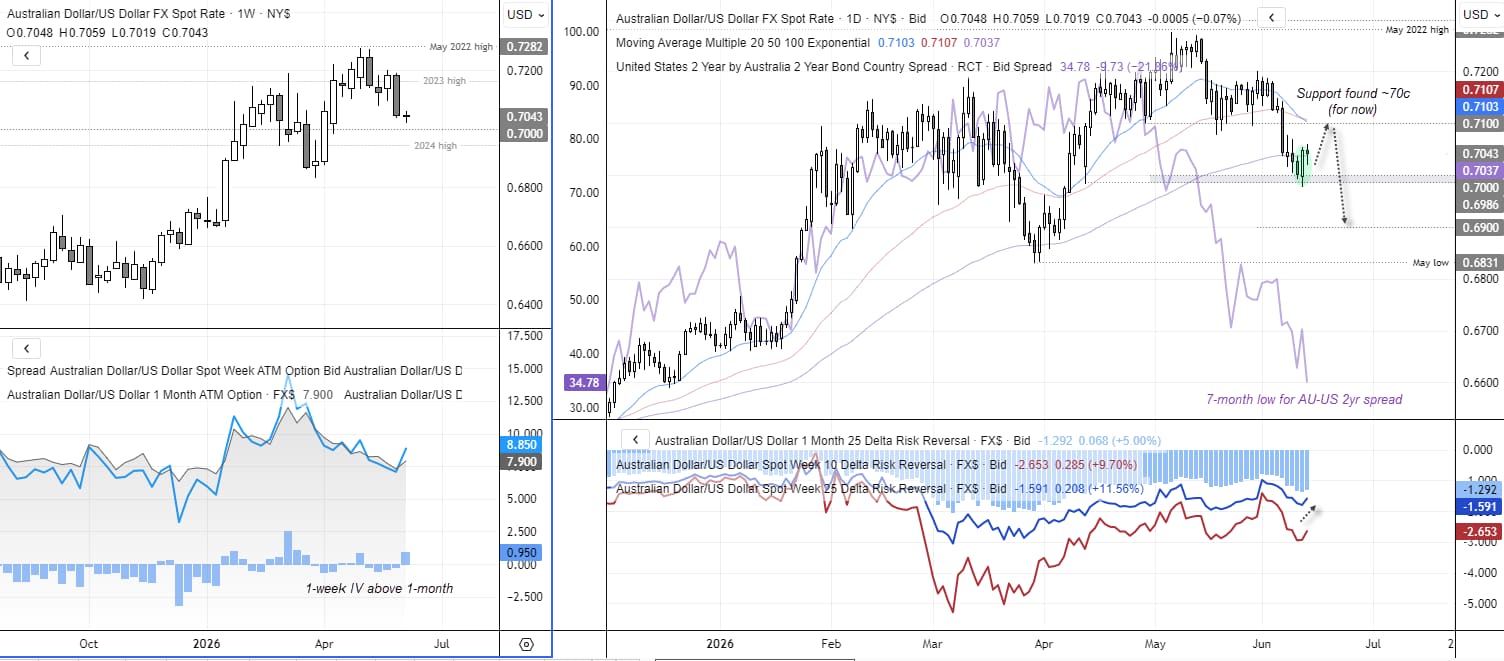The width and height of the screenshot is (1504, 661).
Task: Click the 0.7000 price label on weekly axis
Action: coord(525,133)
